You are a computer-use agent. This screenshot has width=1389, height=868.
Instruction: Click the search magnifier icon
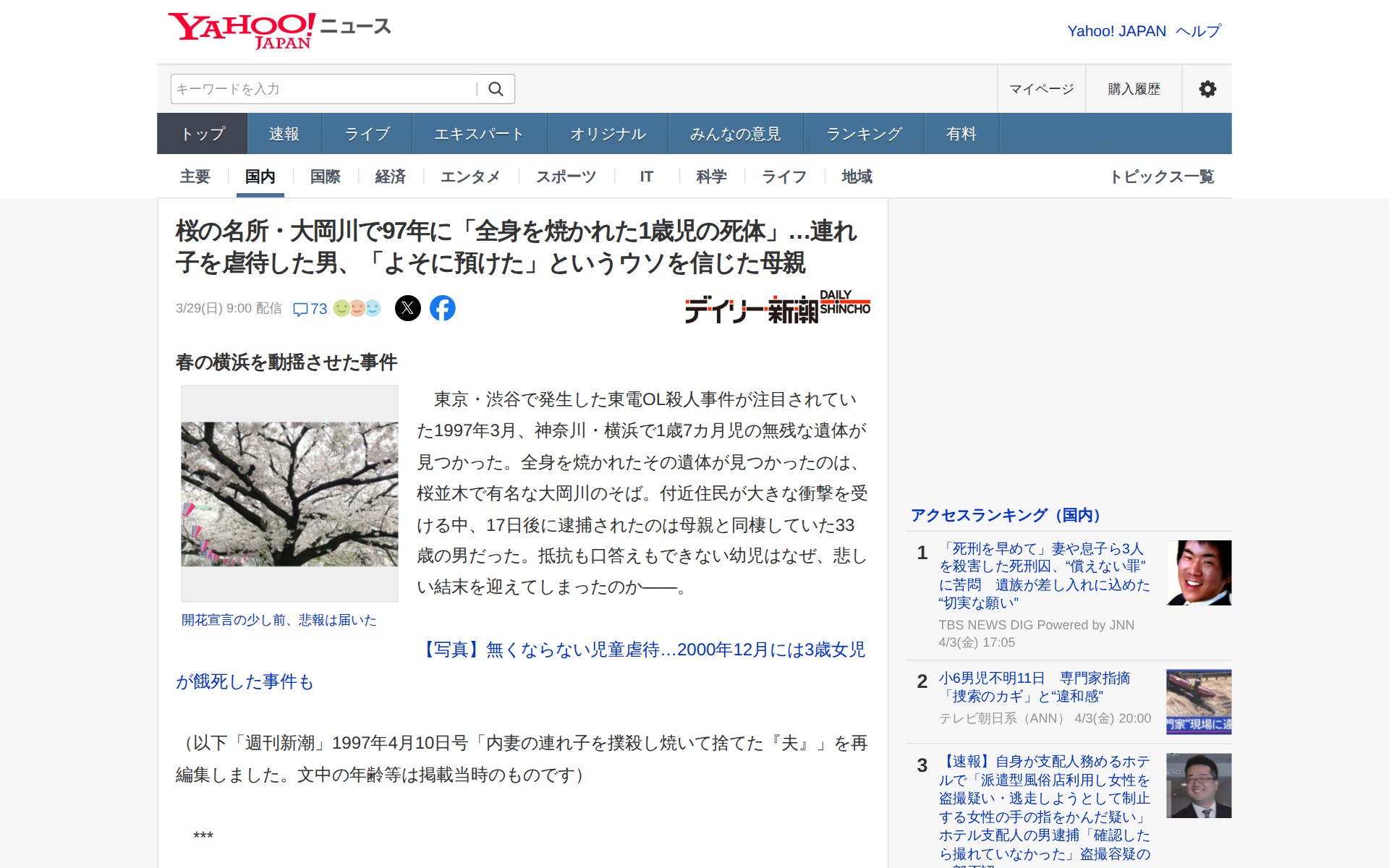pyautogui.click(x=496, y=89)
